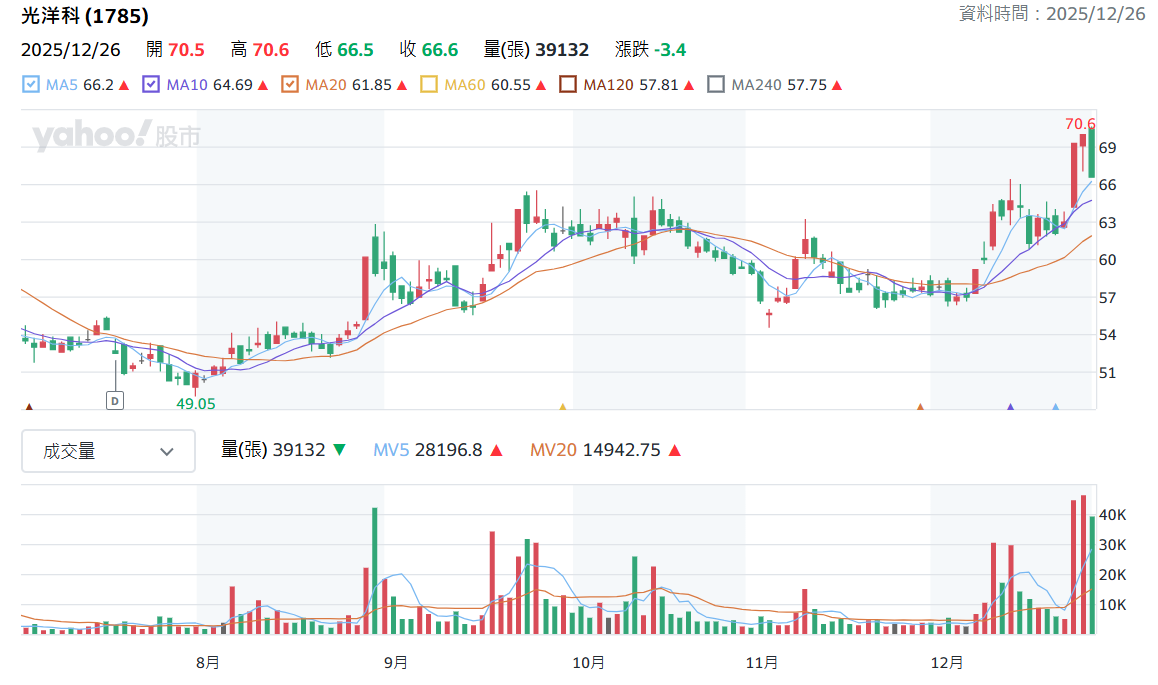Image resolution: width=1158 pixels, height=685 pixels.
Task: Enable the MA60 moving average checkbox
Action: point(428,84)
